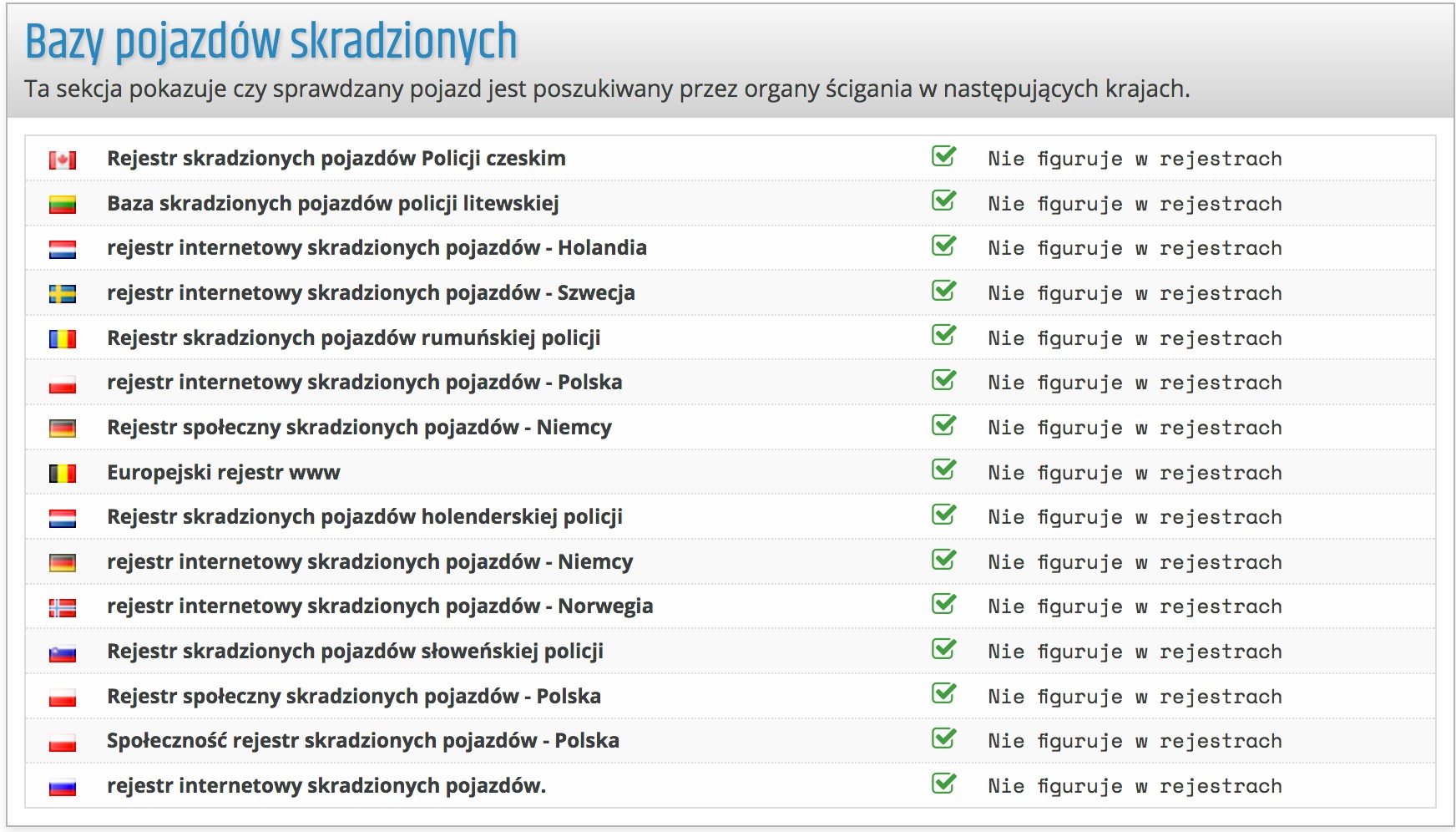Click the Russian flag in the last registry row
Screen dimensions: 1456x832
(x=63, y=787)
